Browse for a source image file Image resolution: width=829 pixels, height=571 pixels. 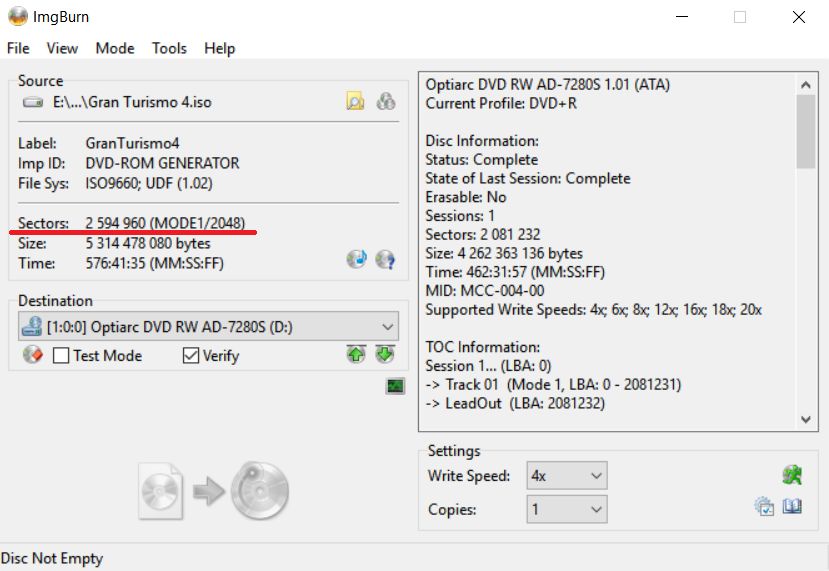click(355, 101)
